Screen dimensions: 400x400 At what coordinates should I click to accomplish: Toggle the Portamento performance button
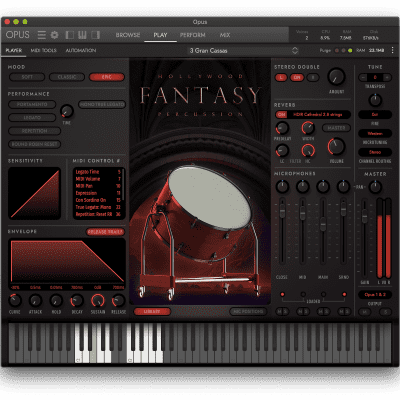(32, 104)
